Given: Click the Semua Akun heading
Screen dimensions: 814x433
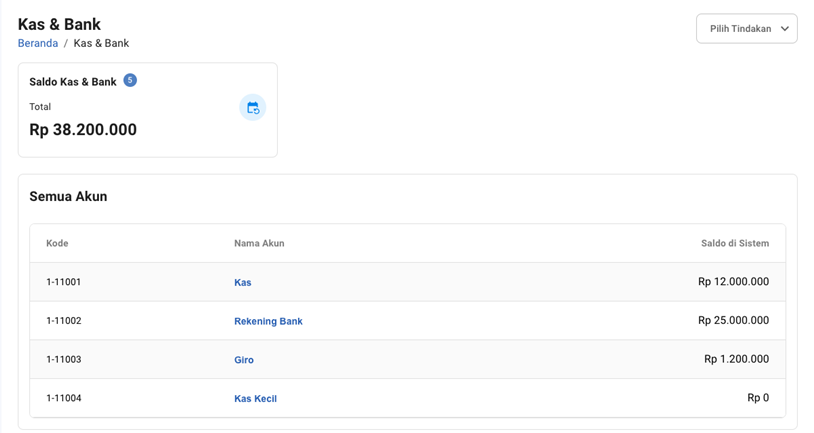Looking at the screenshot, I should click(x=68, y=197).
